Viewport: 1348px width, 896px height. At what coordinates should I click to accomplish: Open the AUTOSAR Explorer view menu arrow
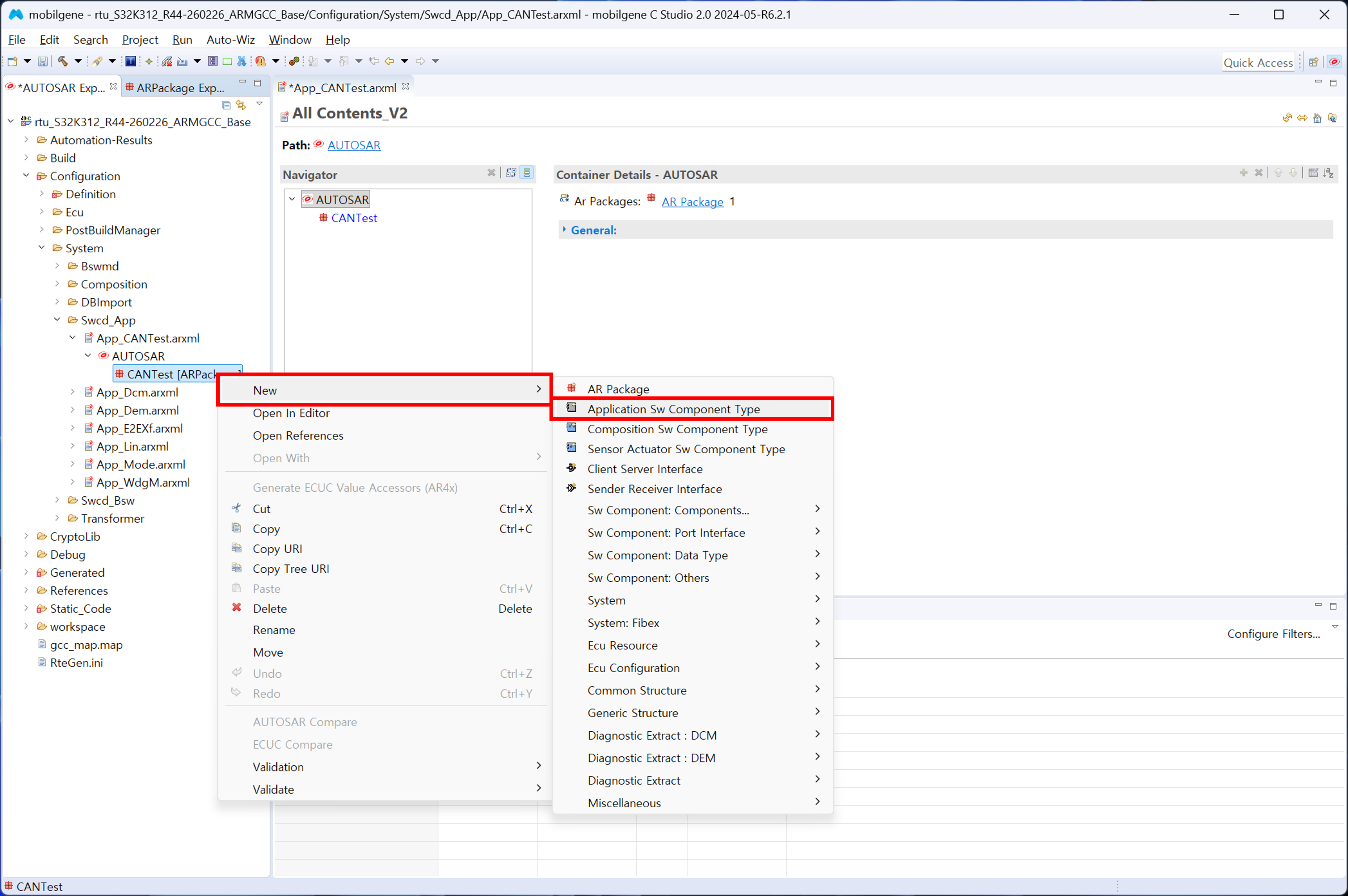point(259,104)
